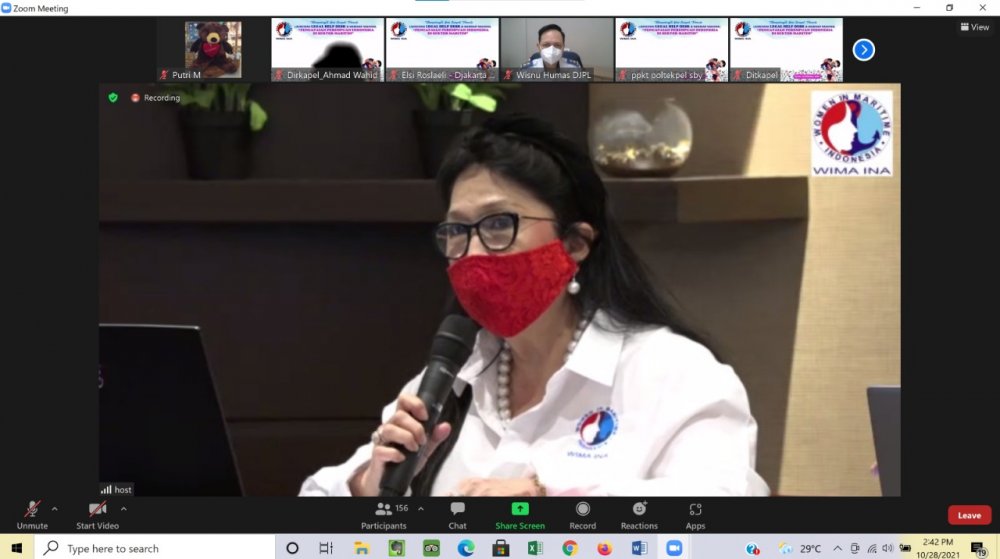The height and width of the screenshot is (559, 1000).
Task: Select Putri M participant thumbnail
Action: [213, 50]
